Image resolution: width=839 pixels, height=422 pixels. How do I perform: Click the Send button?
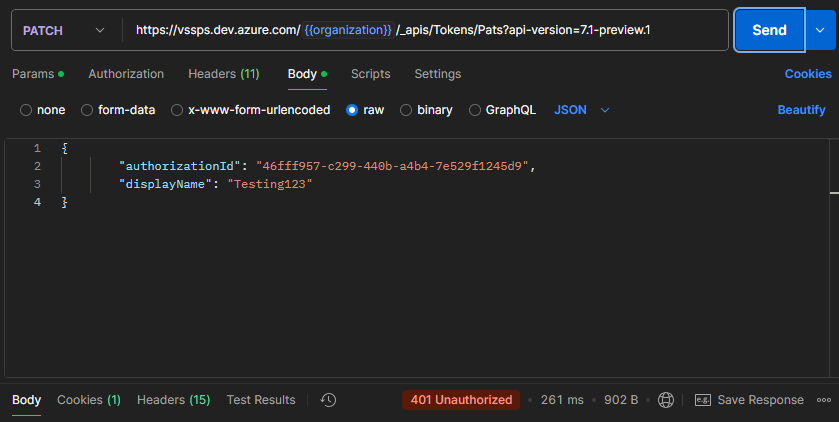[769, 30]
